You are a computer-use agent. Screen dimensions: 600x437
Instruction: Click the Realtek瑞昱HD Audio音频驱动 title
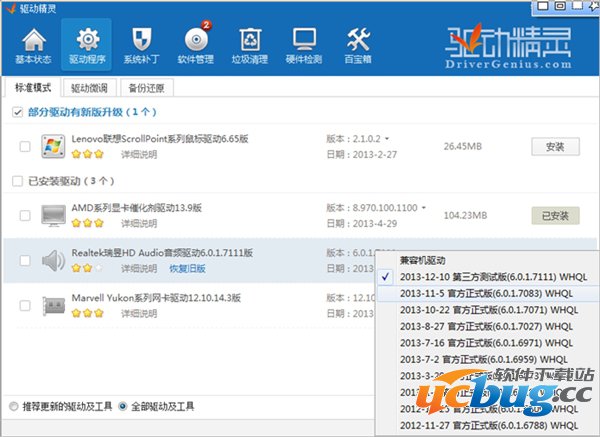coord(162,253)
